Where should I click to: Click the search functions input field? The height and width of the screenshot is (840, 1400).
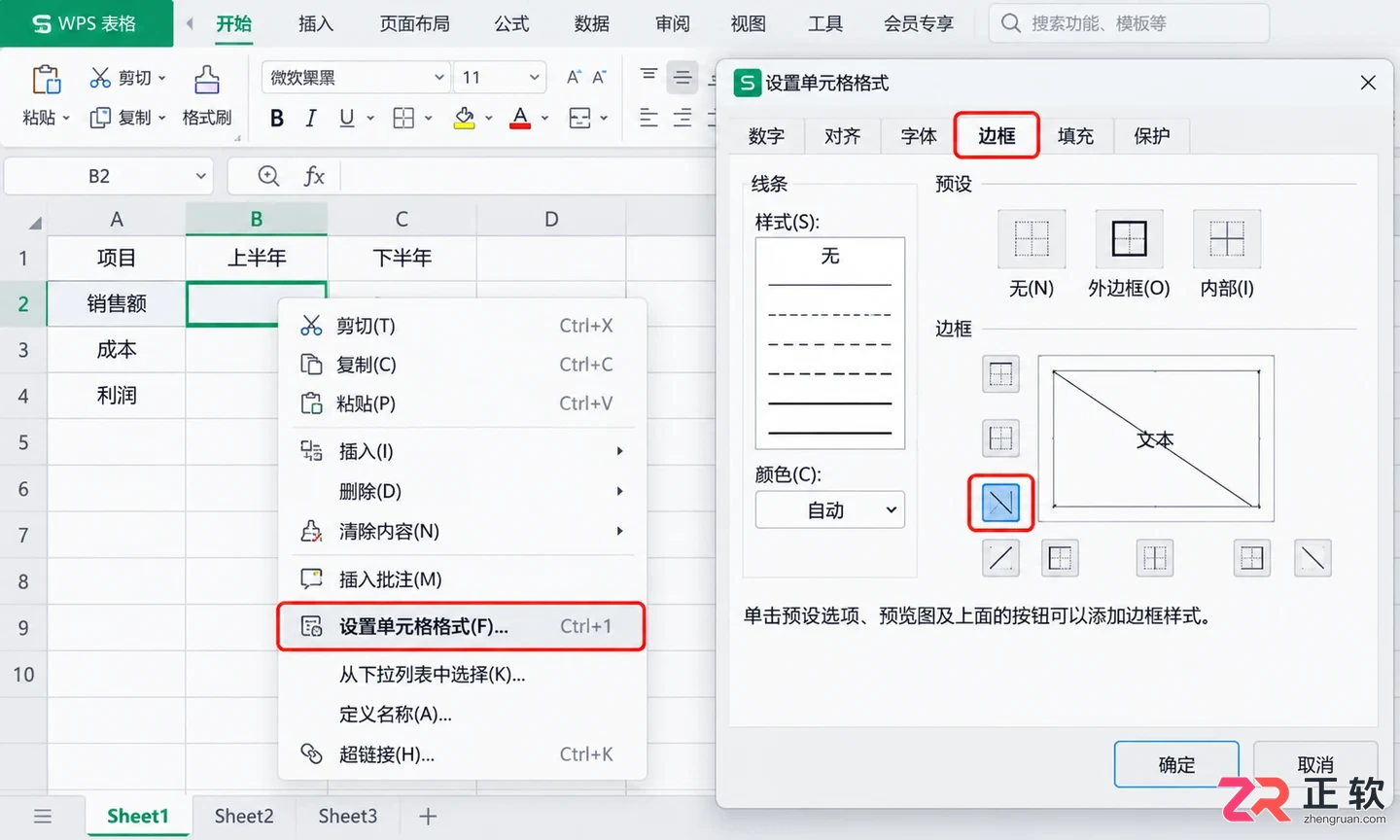pos(1129,23)
